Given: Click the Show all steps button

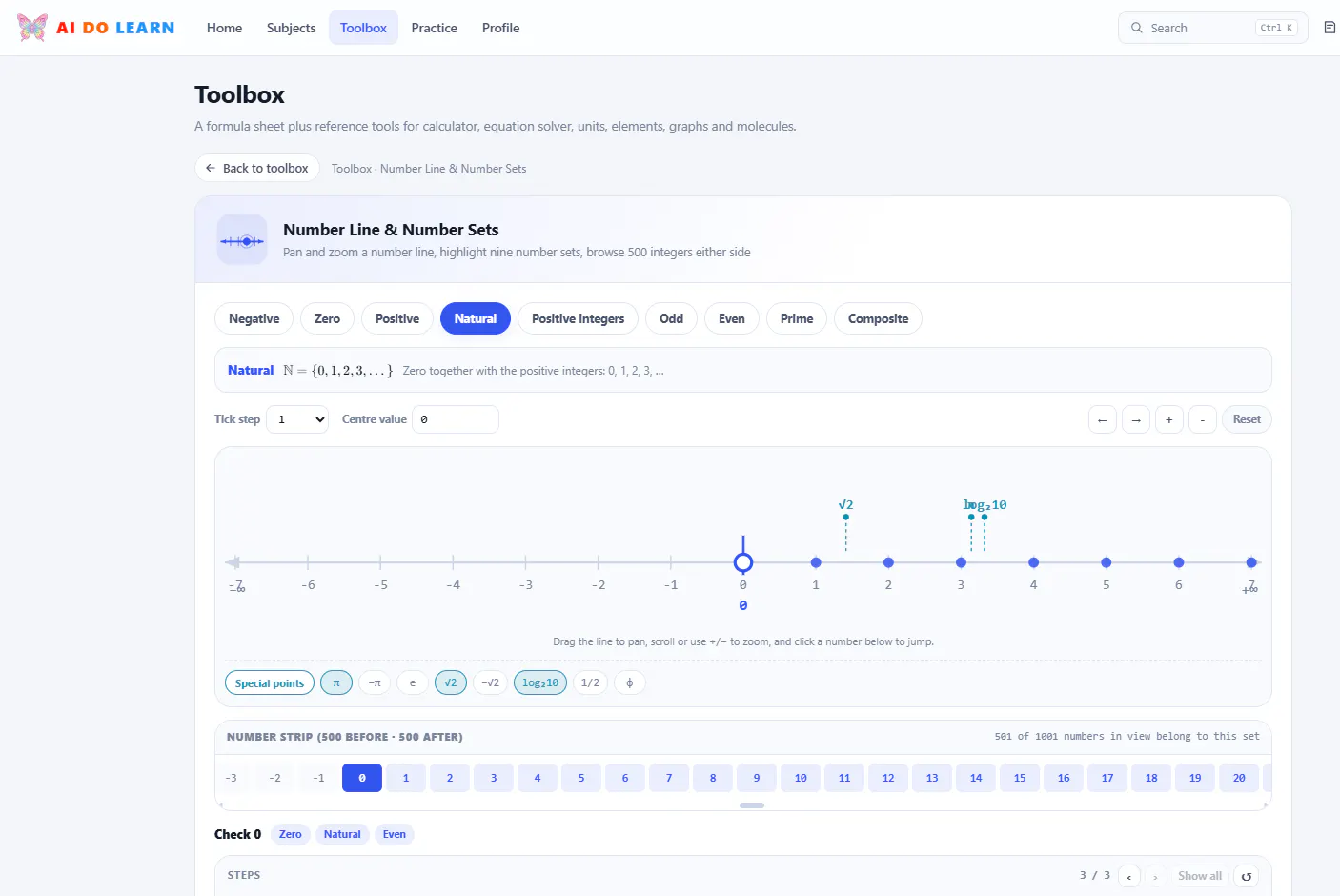Looking at the screenshot, I should click(x=1200, y=876).
